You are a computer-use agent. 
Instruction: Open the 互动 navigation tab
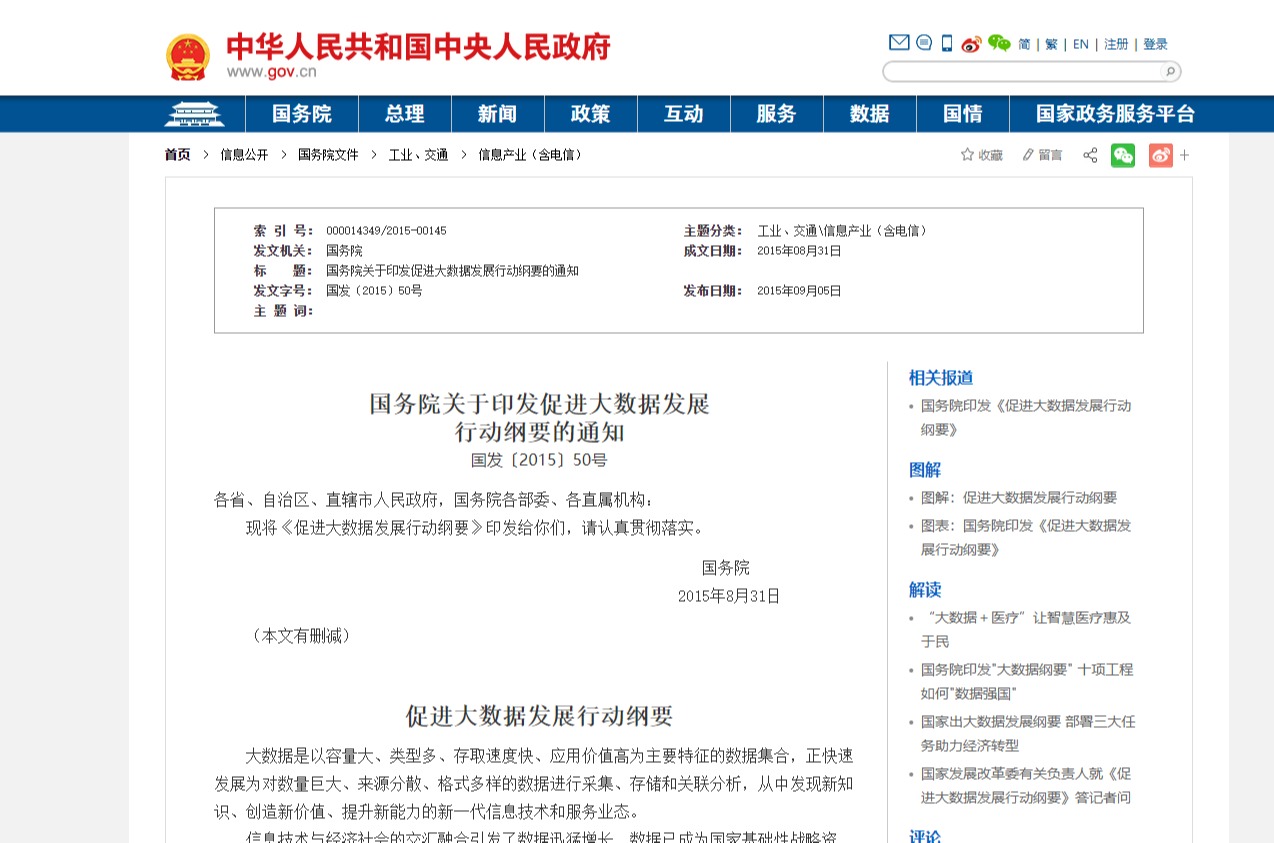[x=684, y=114]
